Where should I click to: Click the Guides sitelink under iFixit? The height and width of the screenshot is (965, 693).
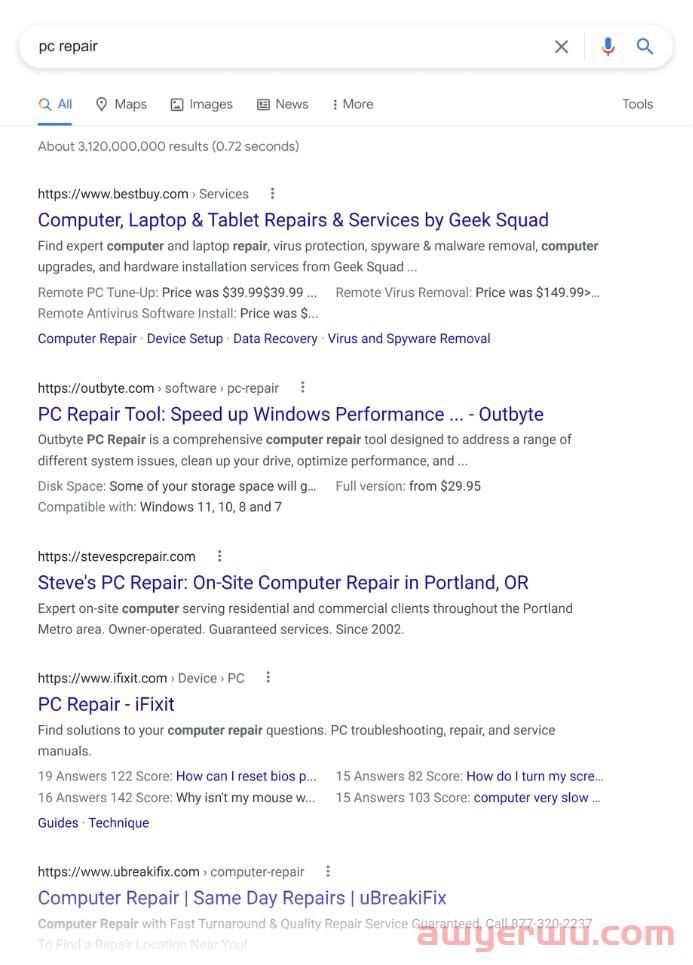pos(58,823)
